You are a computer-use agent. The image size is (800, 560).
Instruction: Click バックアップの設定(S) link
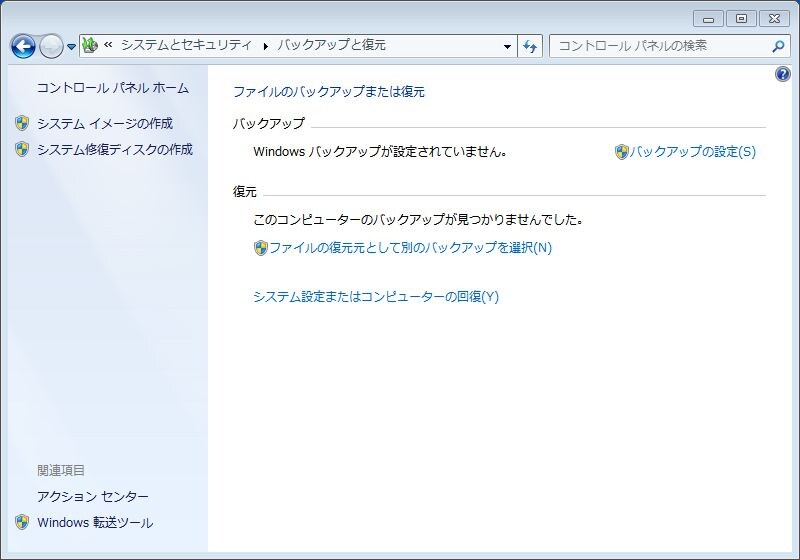pyautogui.click(x=692, y=151)
